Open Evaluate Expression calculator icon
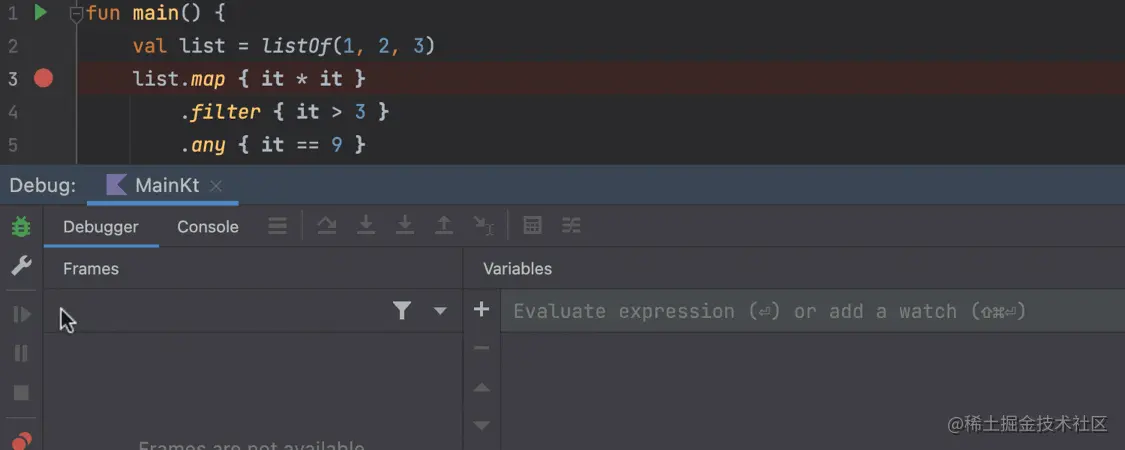The image size is (1125, 450). (x=532, y=226)
